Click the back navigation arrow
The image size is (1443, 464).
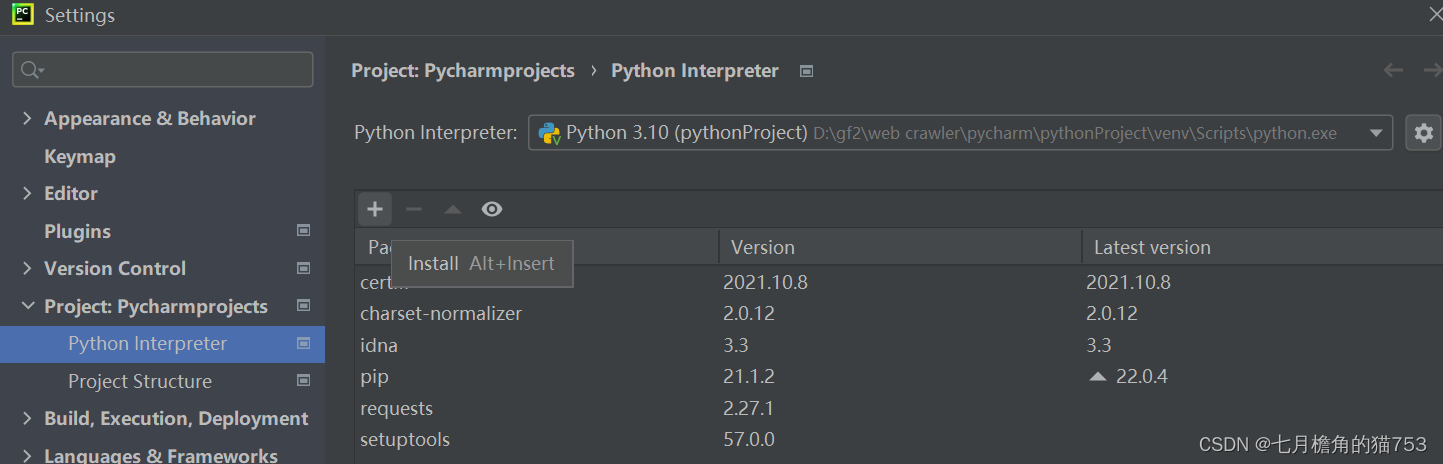(1393, 70)
